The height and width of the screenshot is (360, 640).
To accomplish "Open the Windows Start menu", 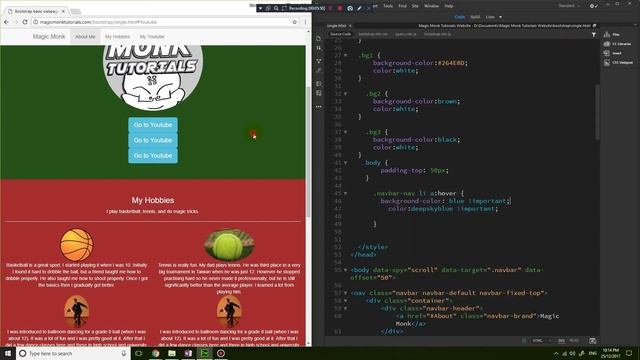I will [x=8, y=353].
